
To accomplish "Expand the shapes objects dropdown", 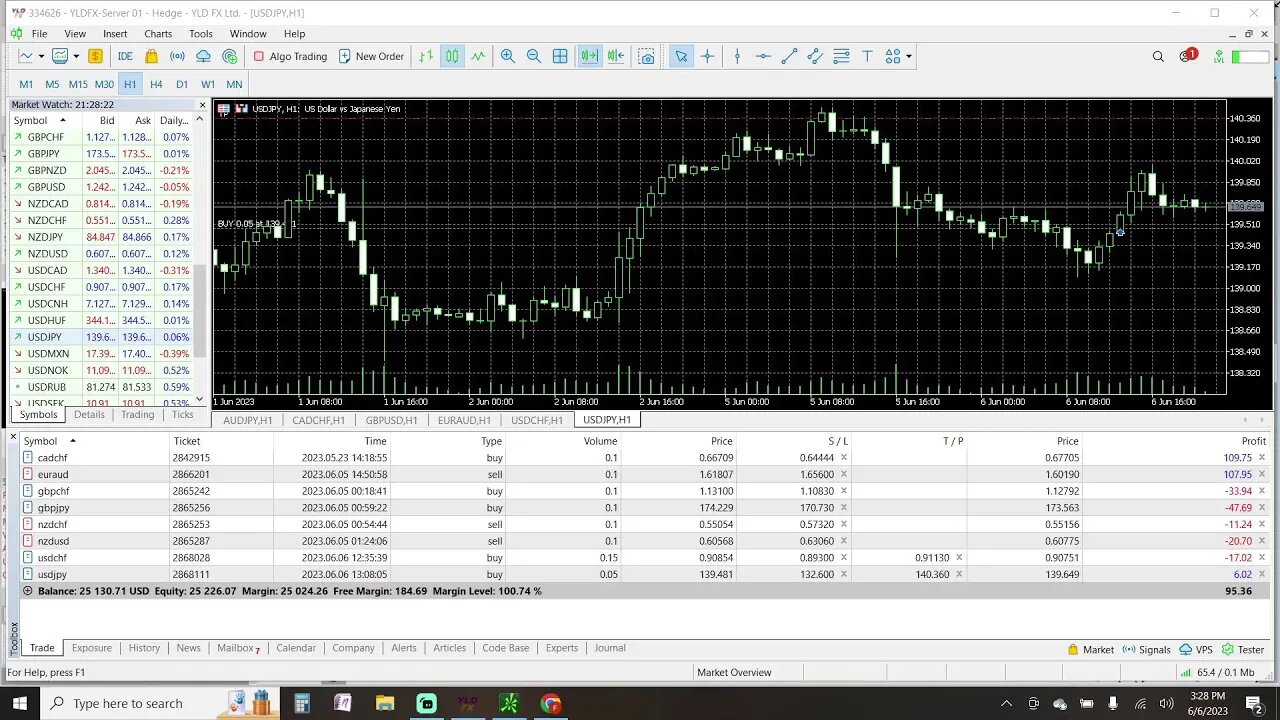I will point(908,56).
